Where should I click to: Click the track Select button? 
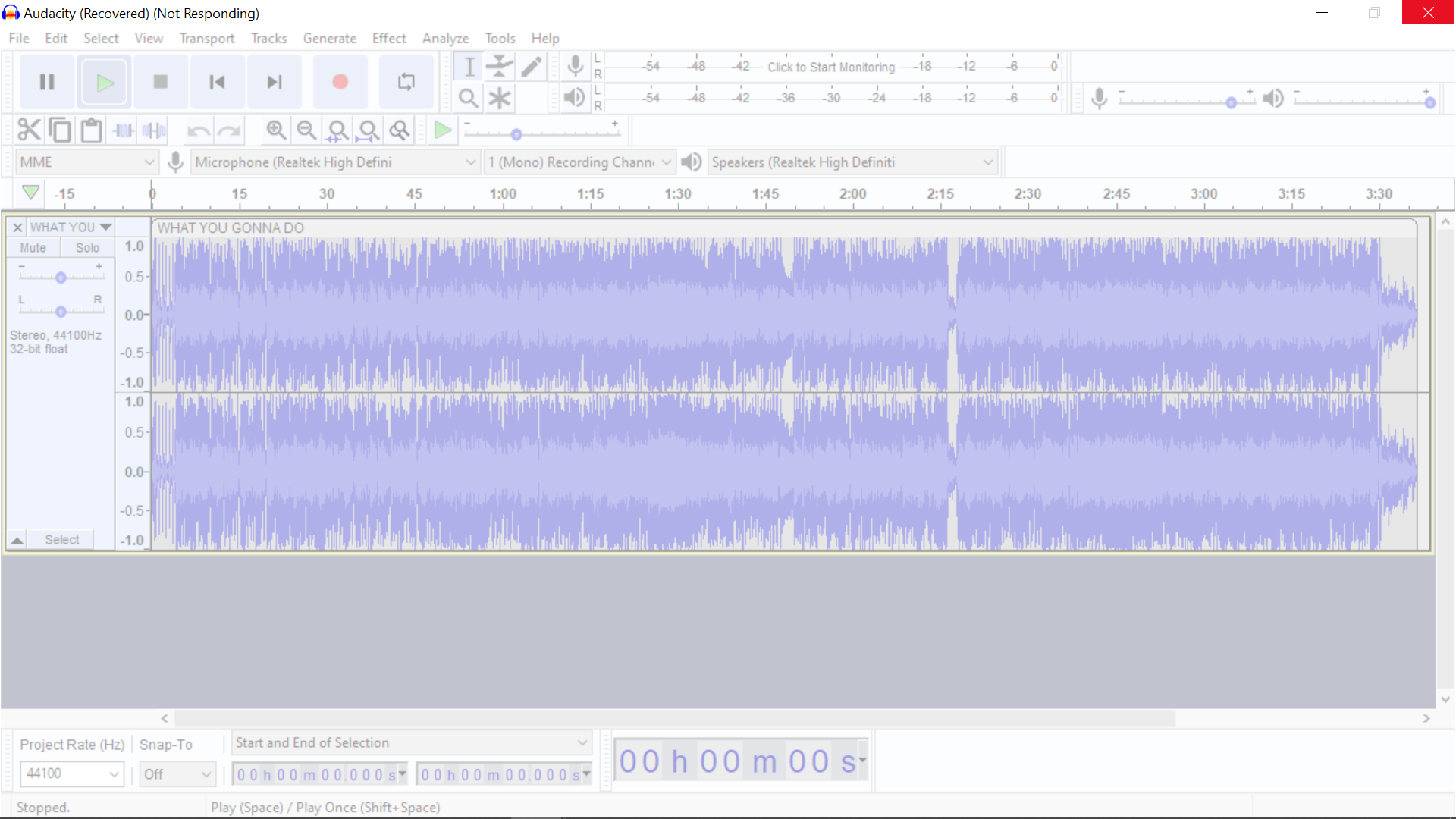pyautogui.click(x=61, y=540)
